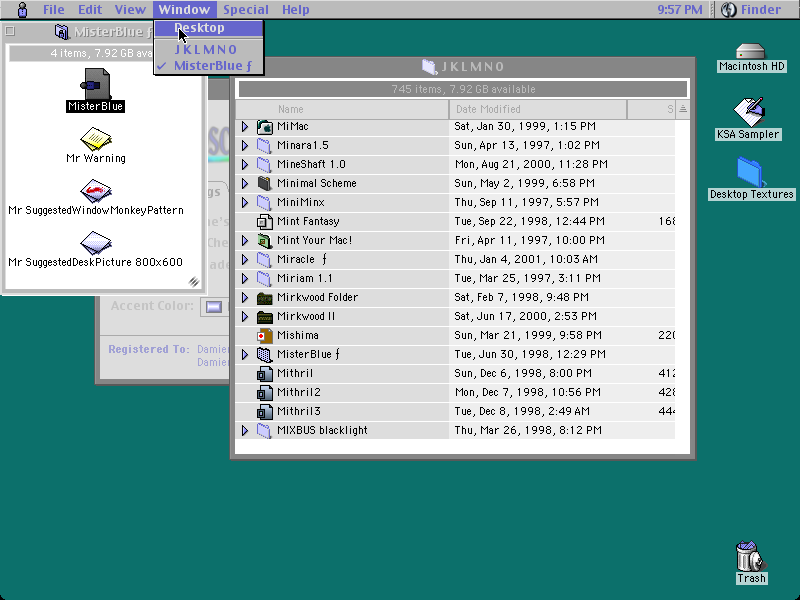The width and height of the screenshot is (800, 600).
Task: Expand the MiMac folder disclosure triangle
Action: coord(245,127)
